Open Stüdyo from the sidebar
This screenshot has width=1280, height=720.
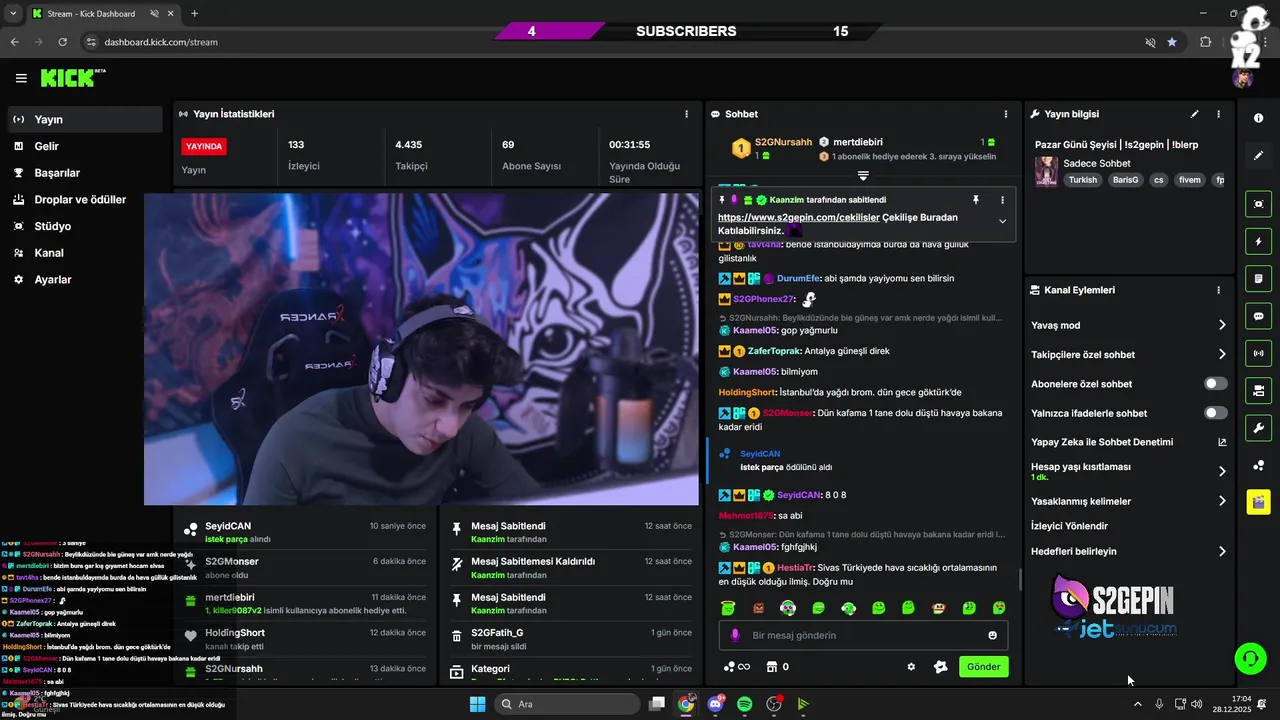point(84,226)
